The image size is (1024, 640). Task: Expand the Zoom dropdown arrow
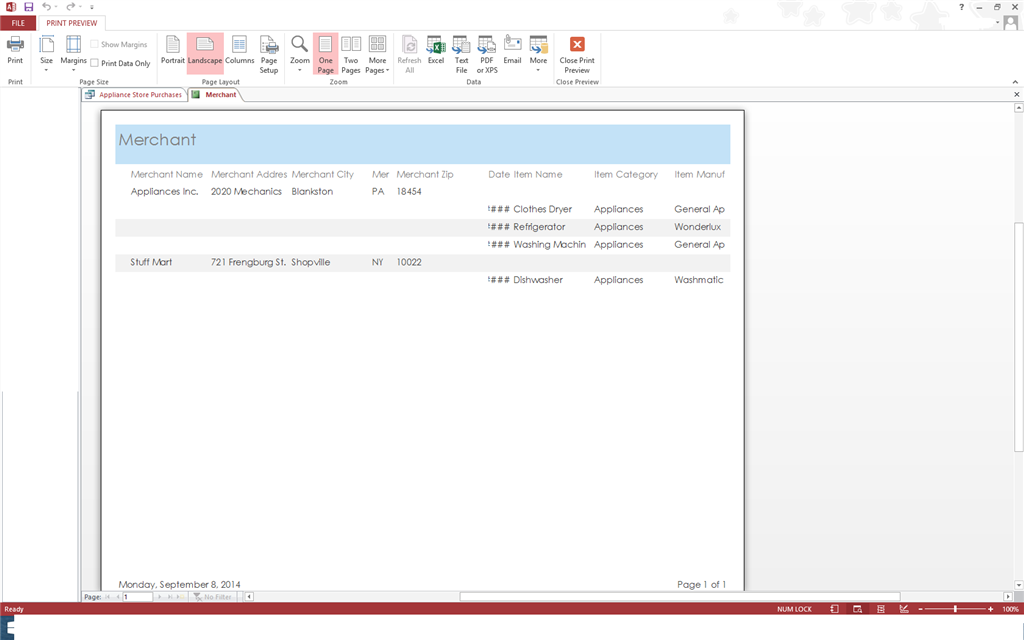[x=300, y=69]
